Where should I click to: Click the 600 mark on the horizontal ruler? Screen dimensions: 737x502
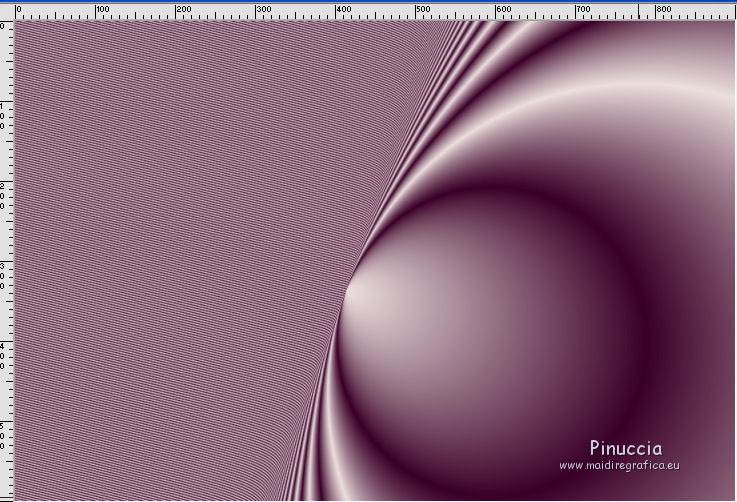tap(503, 9)
